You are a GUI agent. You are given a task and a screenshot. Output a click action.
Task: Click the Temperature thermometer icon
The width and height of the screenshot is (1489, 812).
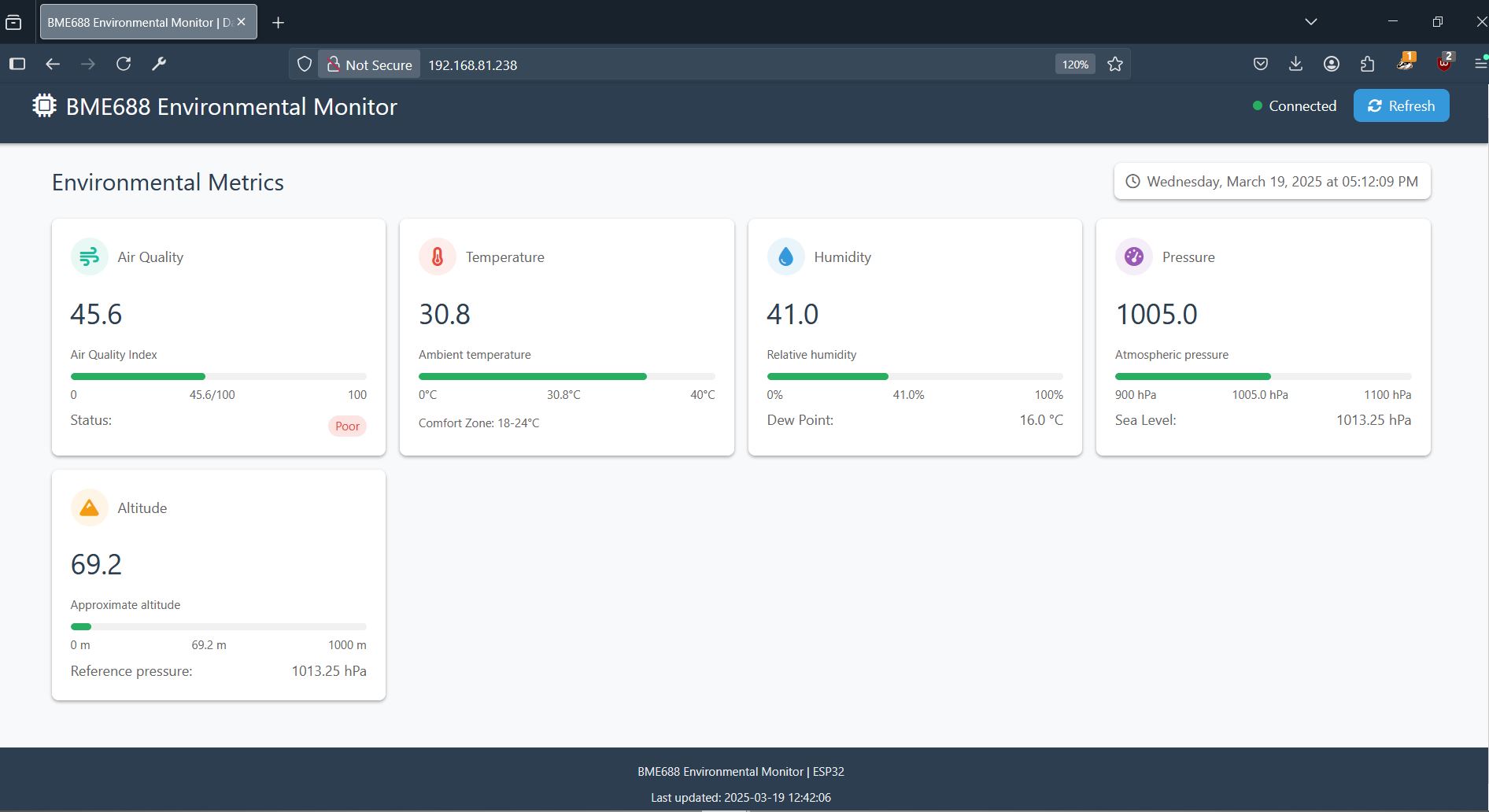(438, 257)
